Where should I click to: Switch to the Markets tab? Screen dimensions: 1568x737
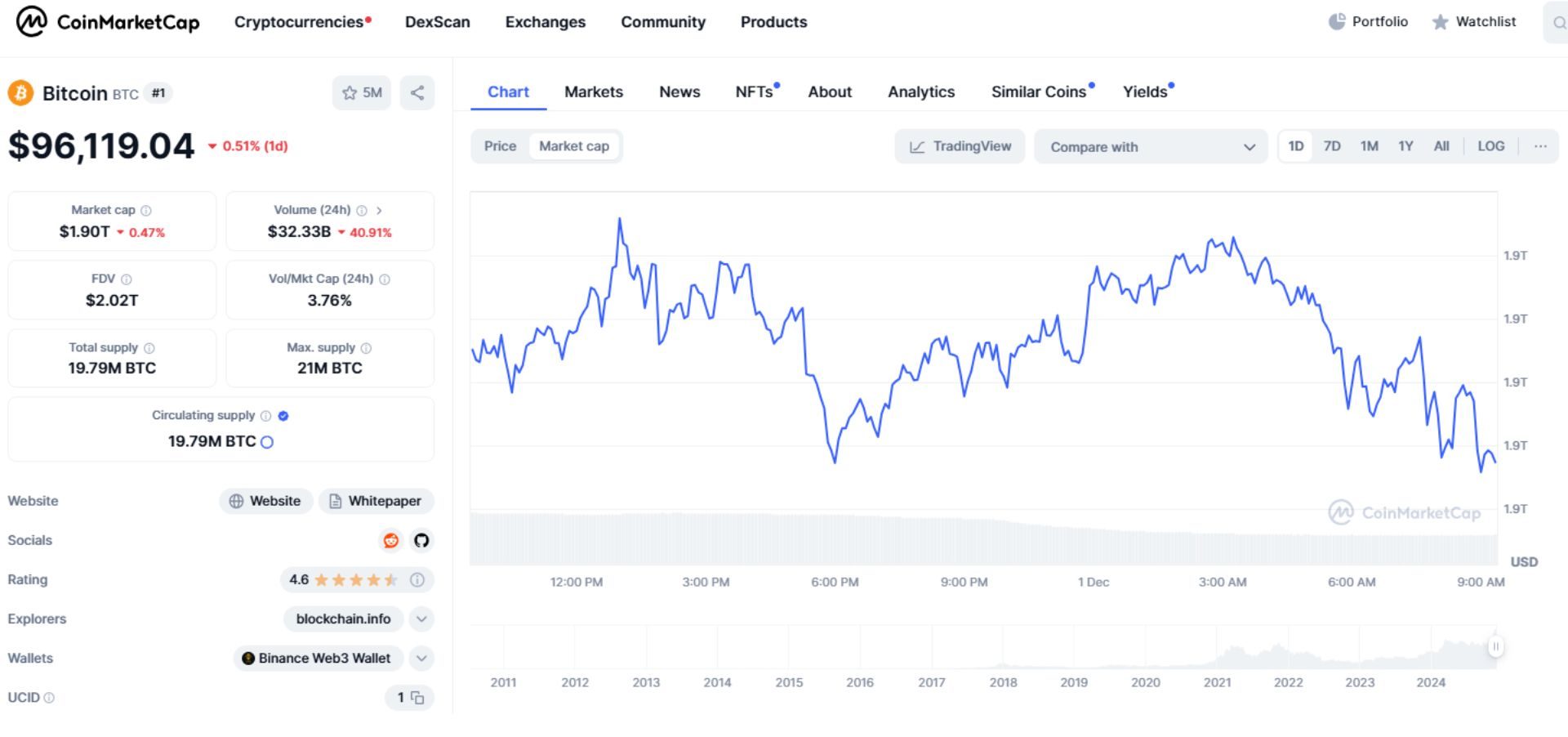[593, 92]
